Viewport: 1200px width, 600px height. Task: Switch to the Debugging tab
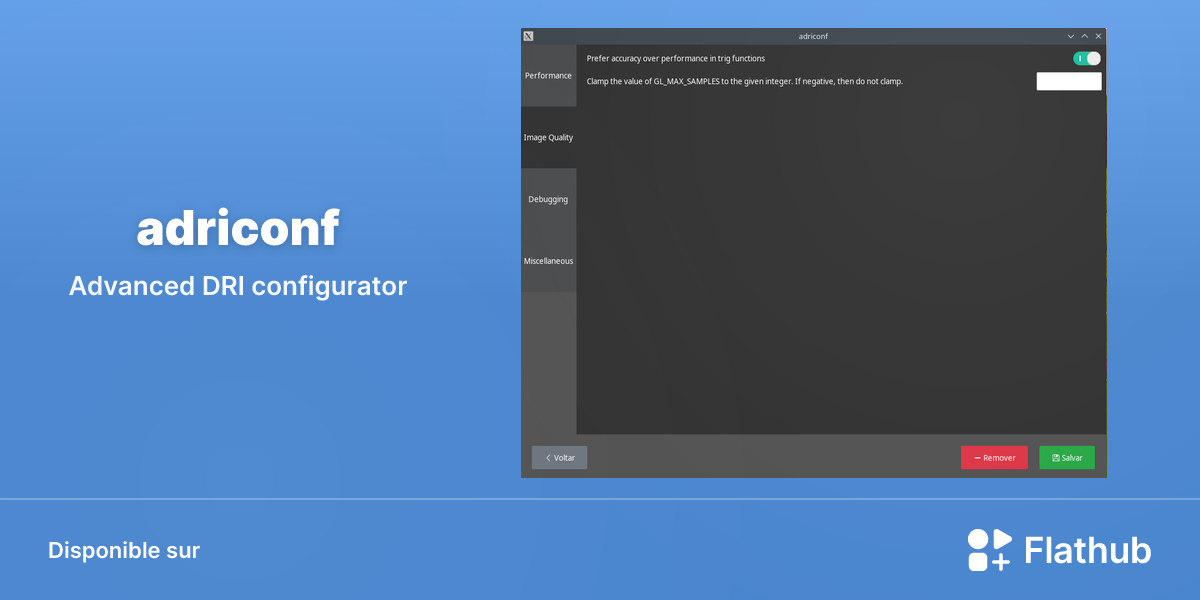click(x=548, y=199)
